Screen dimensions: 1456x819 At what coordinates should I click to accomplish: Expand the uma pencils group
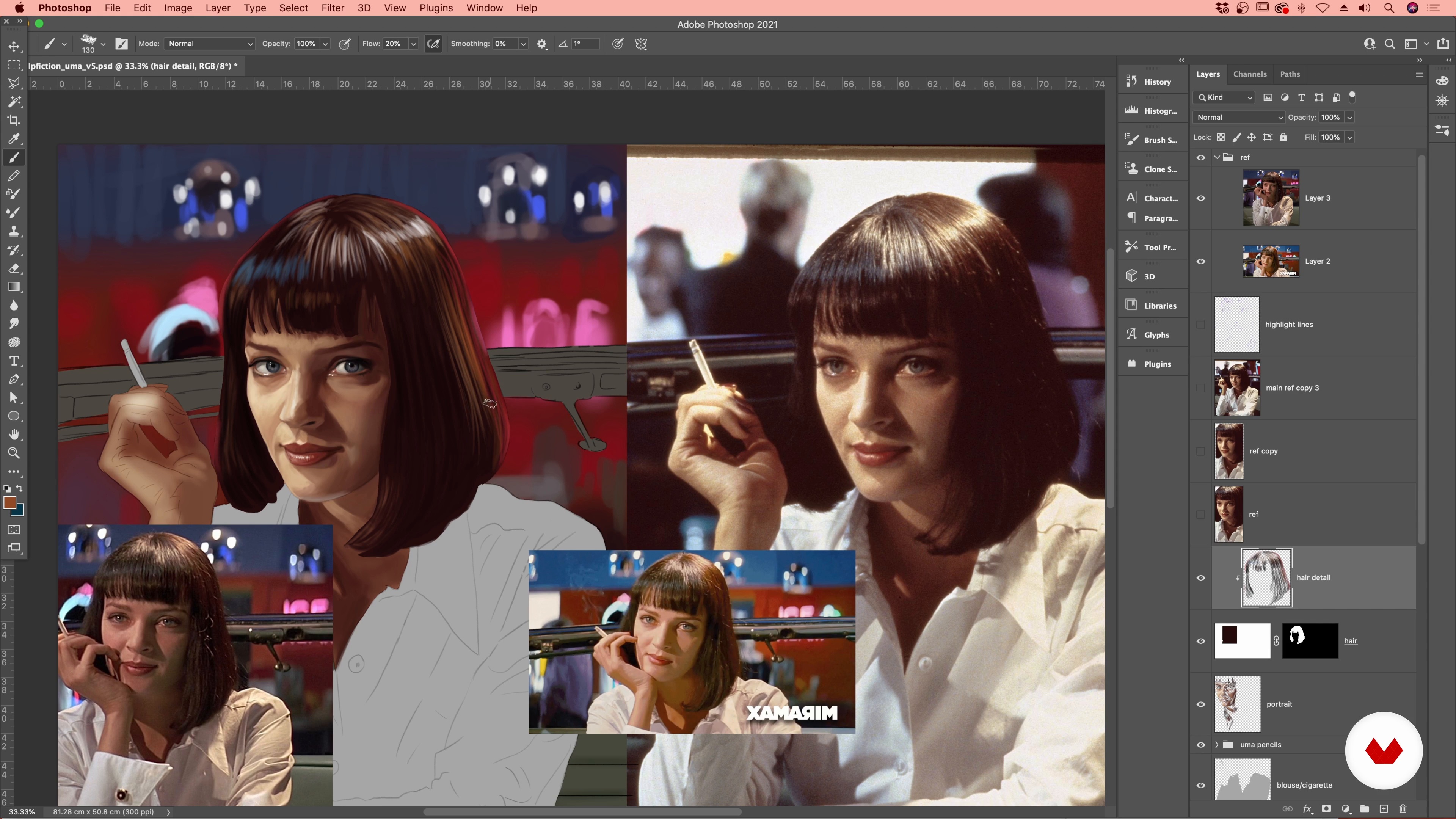1216,745
